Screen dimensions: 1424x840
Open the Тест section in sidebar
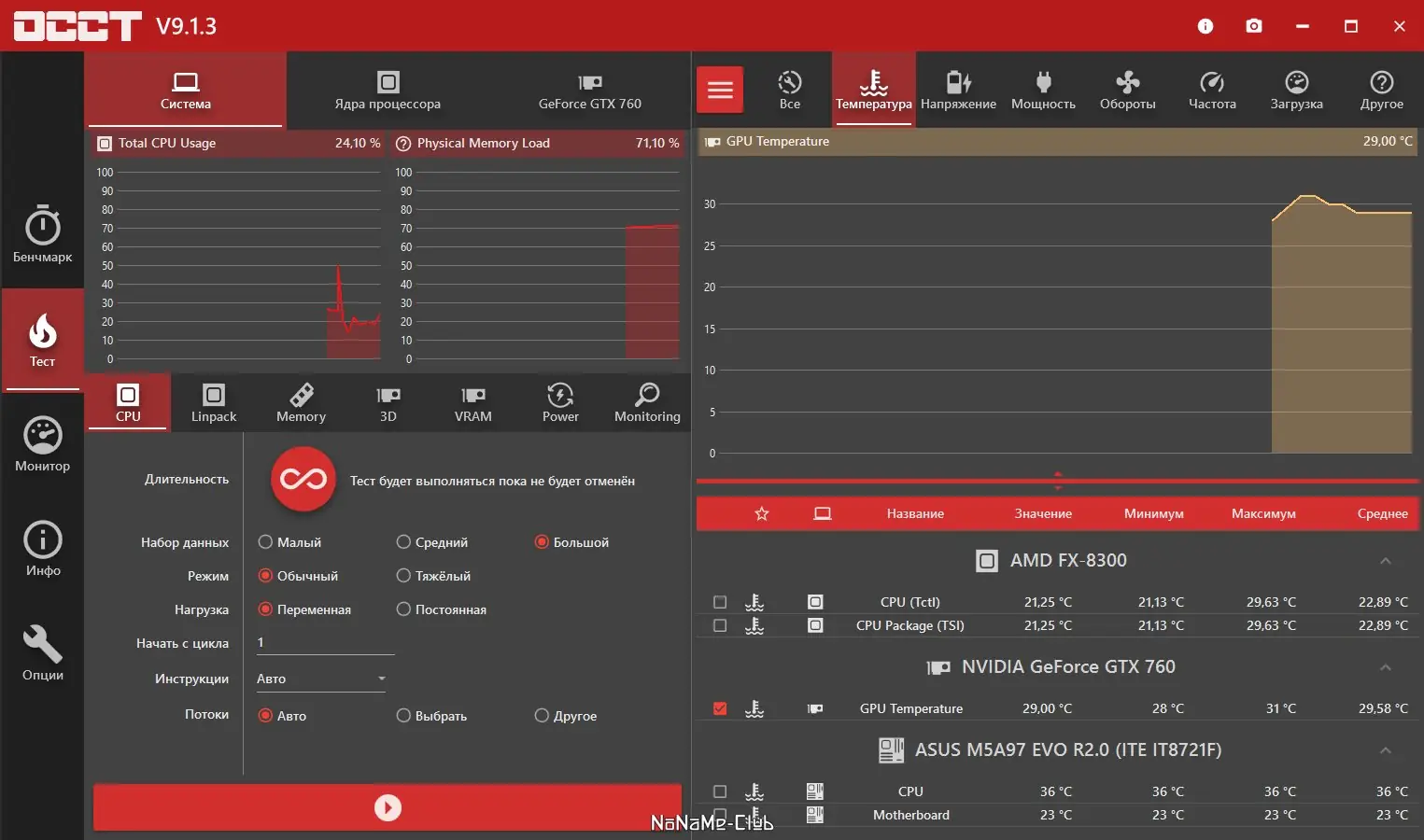click(x=42, y=340)
